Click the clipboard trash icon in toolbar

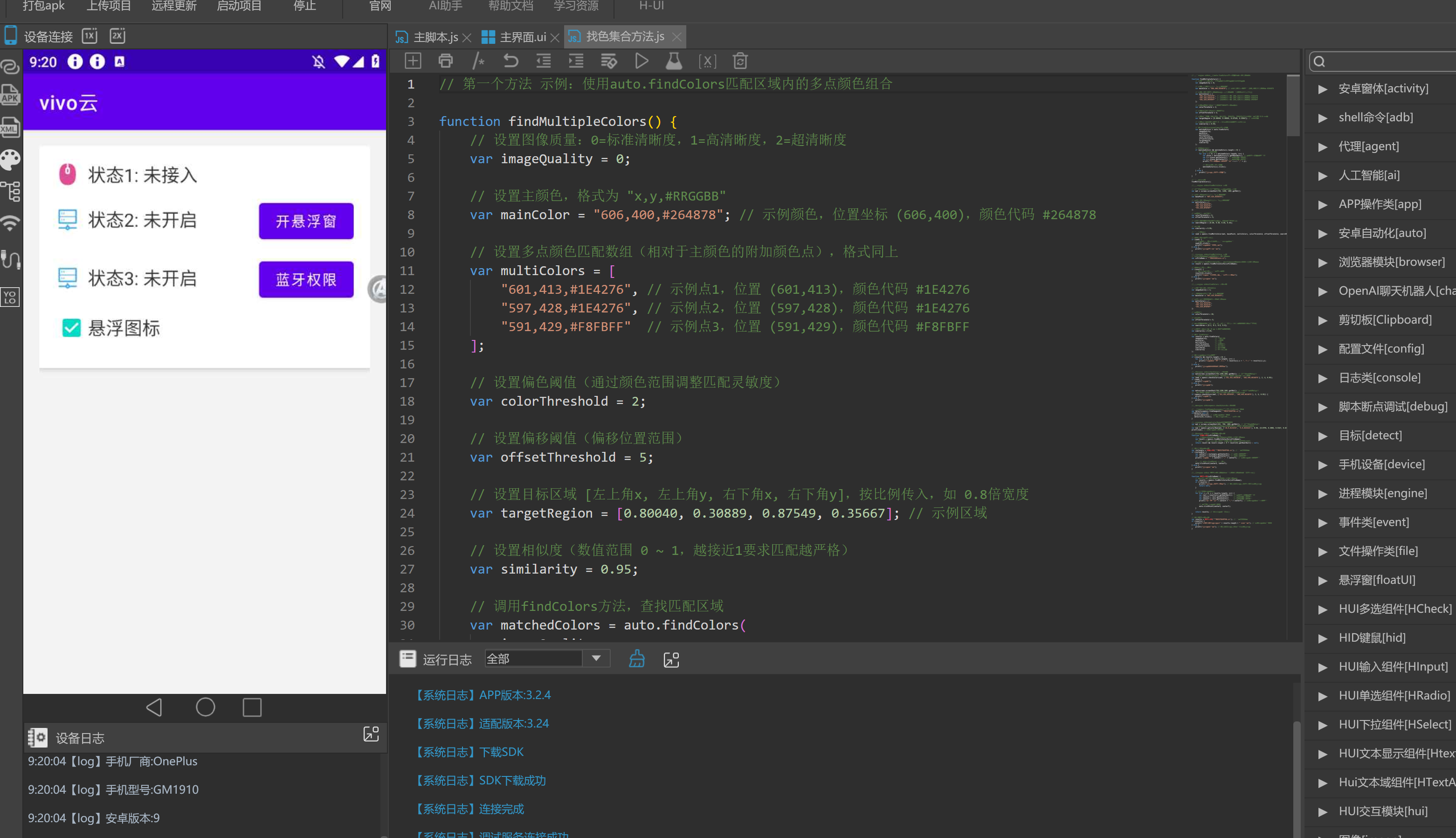[740, 61]
